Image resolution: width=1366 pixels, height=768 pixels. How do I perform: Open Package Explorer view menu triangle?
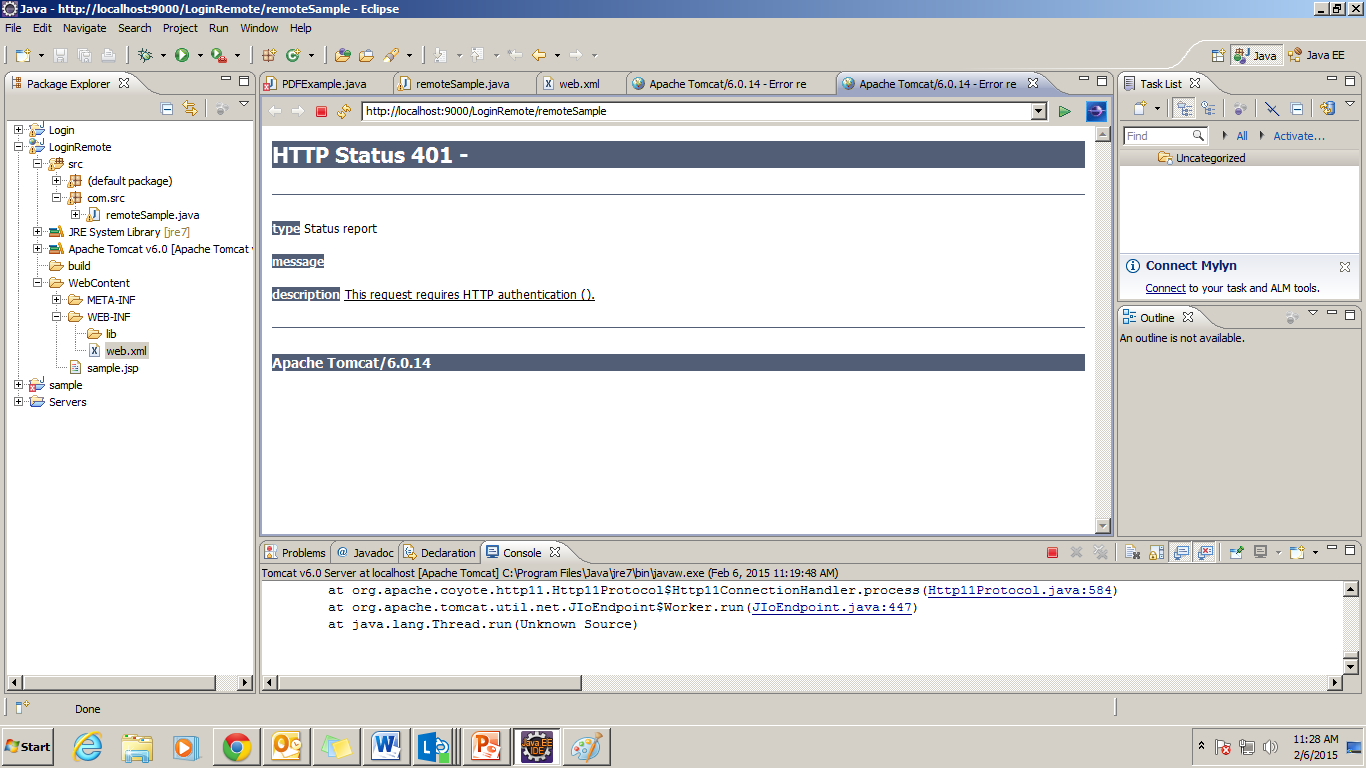pyautogui.click(x=244, y=106)
